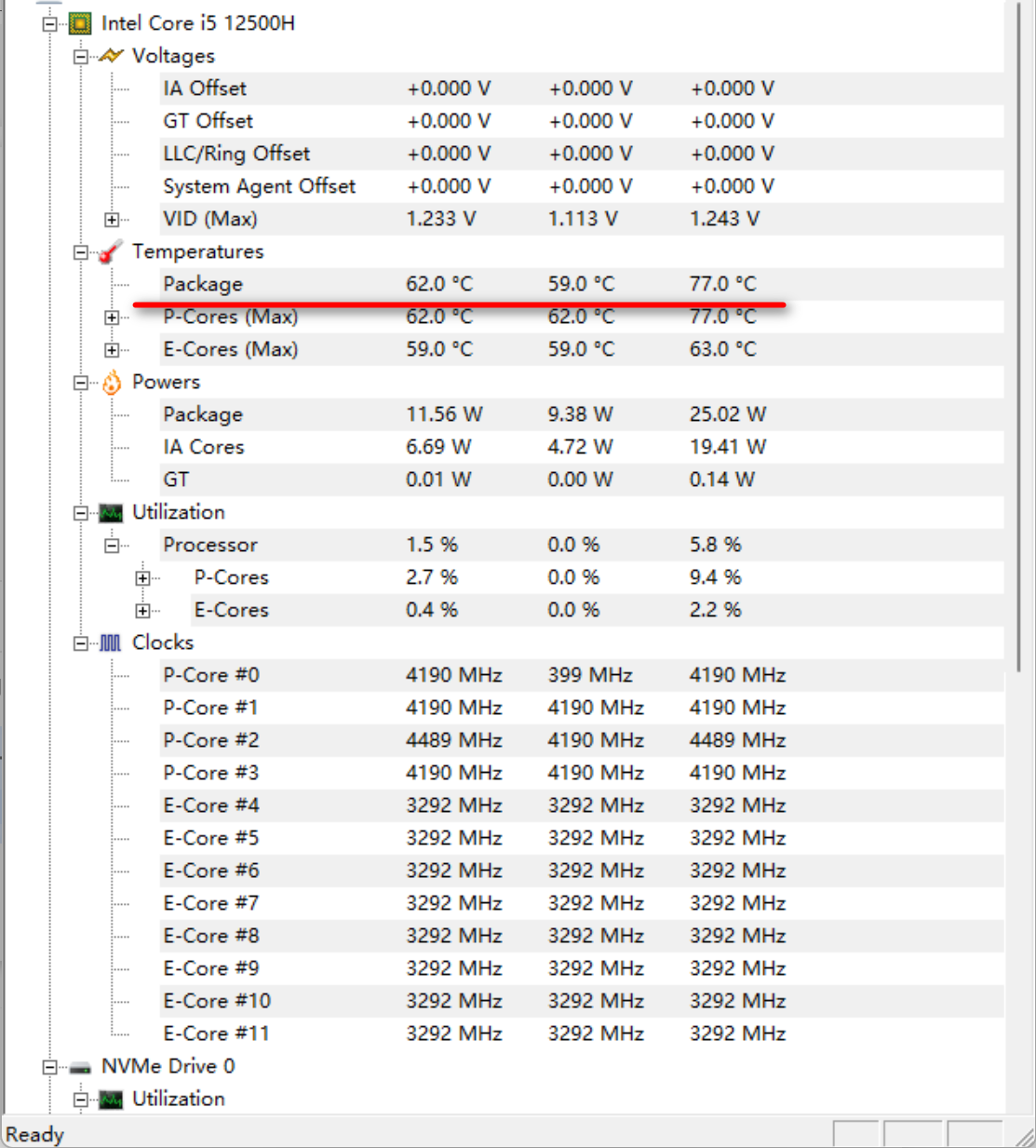Viewport: 1036px width, 1148px height.
Task: Select the GT Offset voltage row
Action: click(583, 121)
